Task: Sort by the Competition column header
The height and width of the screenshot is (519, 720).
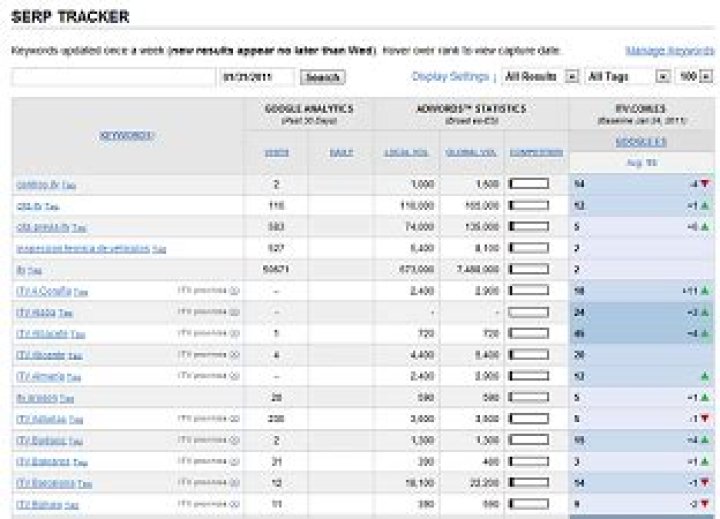Action: point(536,152)
